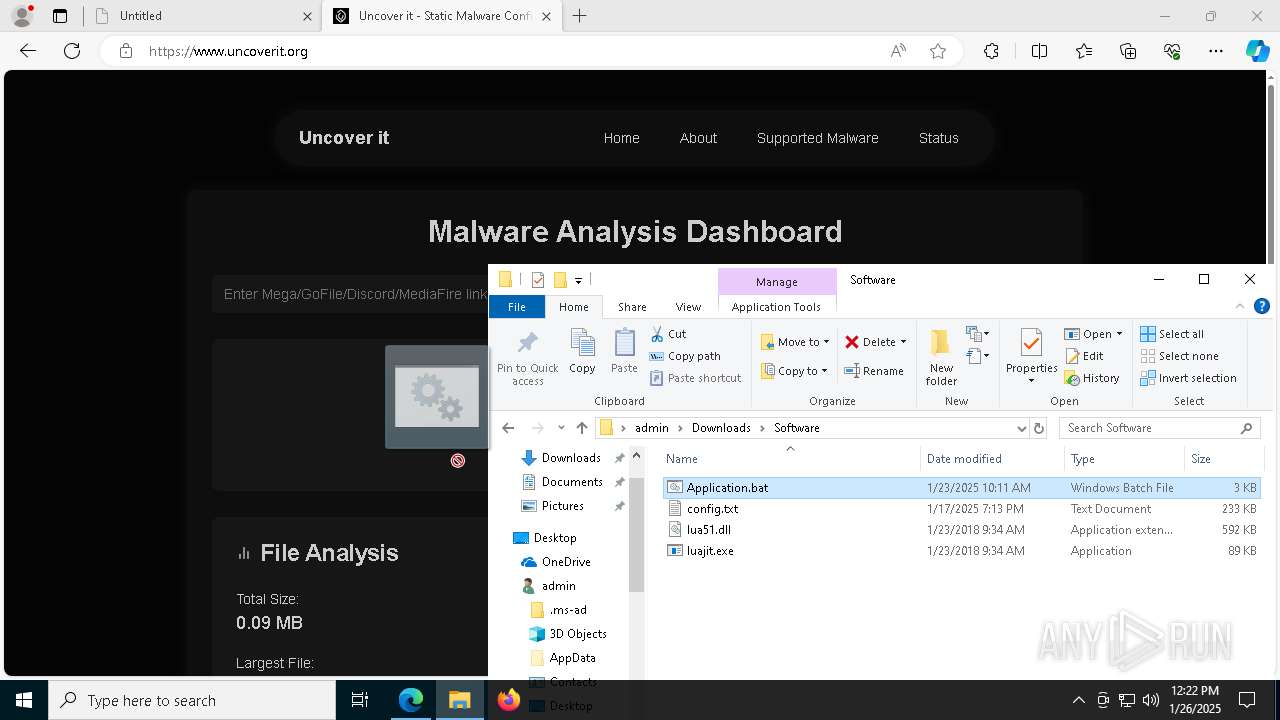Click the Search Software input box
Viewport: 1280px width, 720px height.
tap(1158, 428)
